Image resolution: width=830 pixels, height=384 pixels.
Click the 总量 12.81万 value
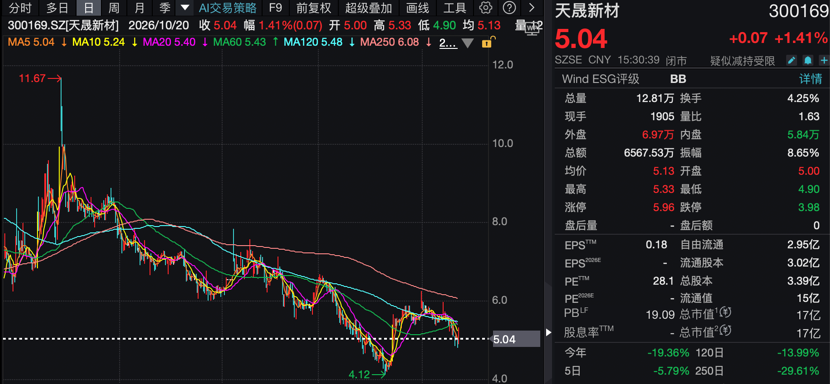[656, 98]
